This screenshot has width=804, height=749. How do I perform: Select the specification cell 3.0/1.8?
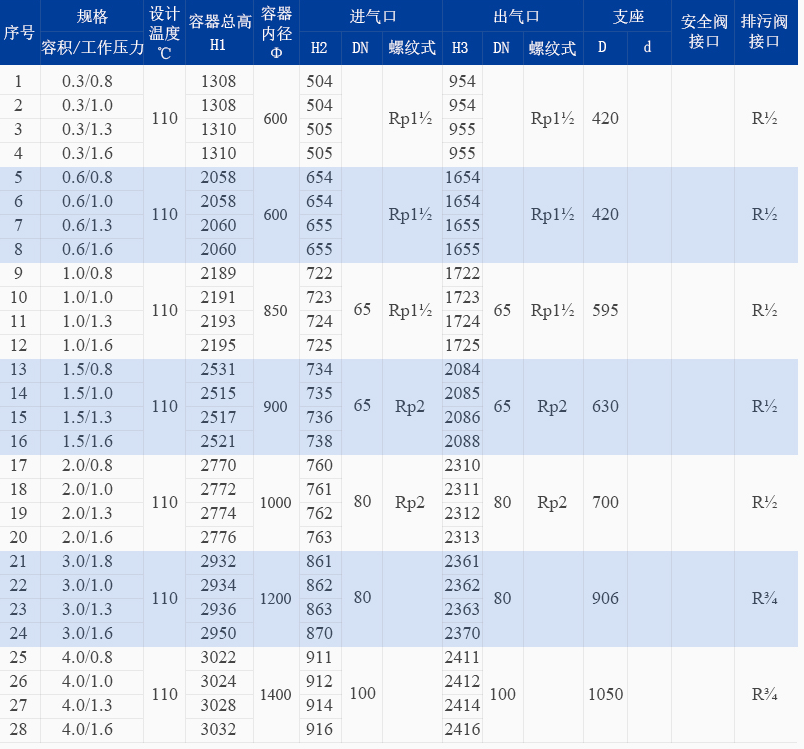coord(92,562)
